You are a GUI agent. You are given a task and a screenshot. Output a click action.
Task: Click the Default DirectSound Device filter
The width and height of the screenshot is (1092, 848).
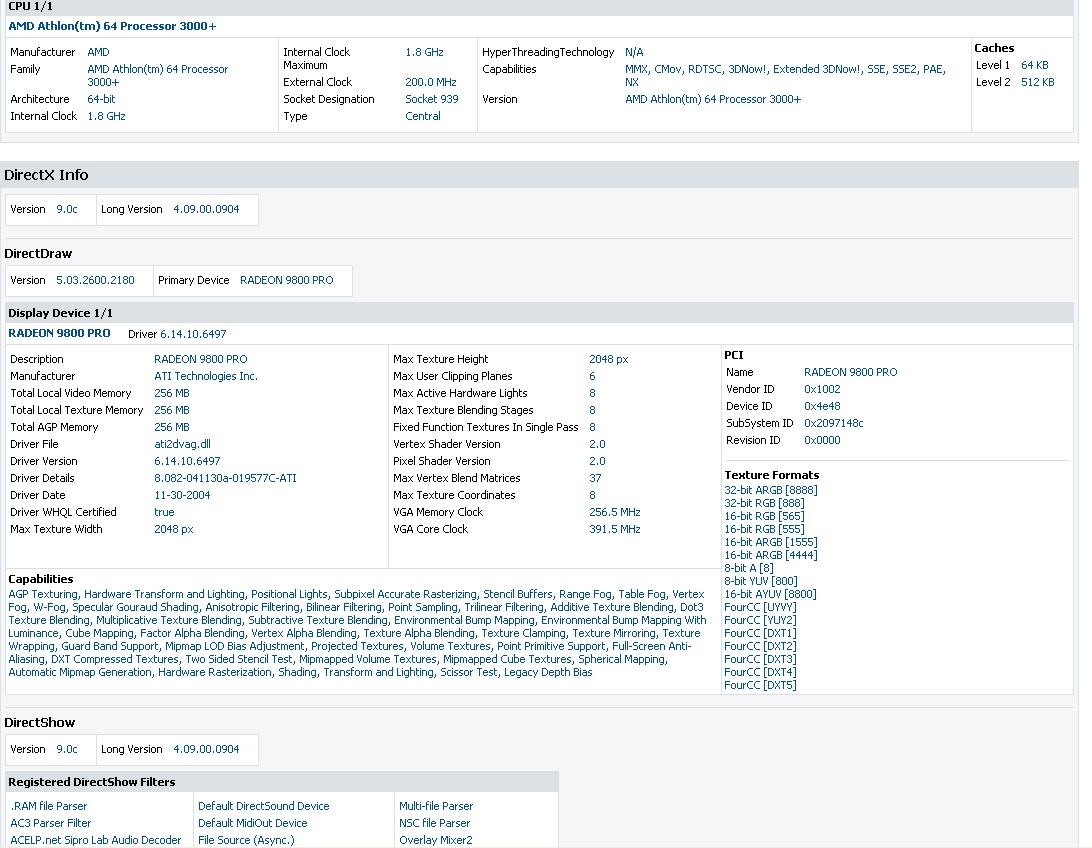tap(263, 806)
